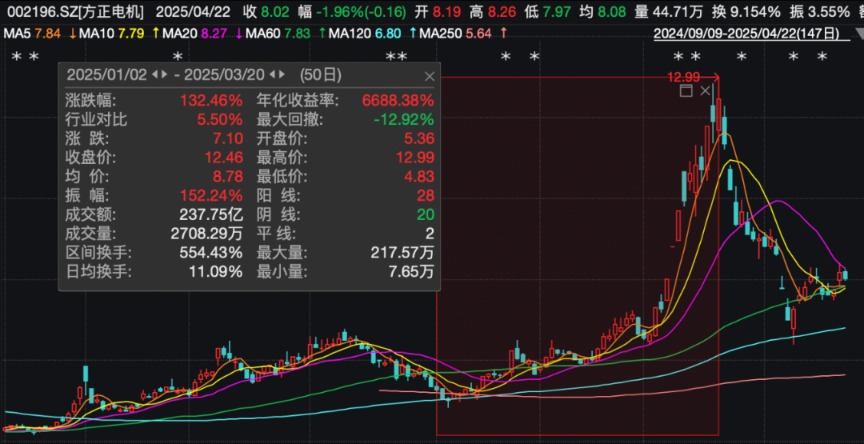The height and width of the screenshot is (444, 864).
Task: Toggle the MA20 8.27 indicator label
Action: [185, 34]
